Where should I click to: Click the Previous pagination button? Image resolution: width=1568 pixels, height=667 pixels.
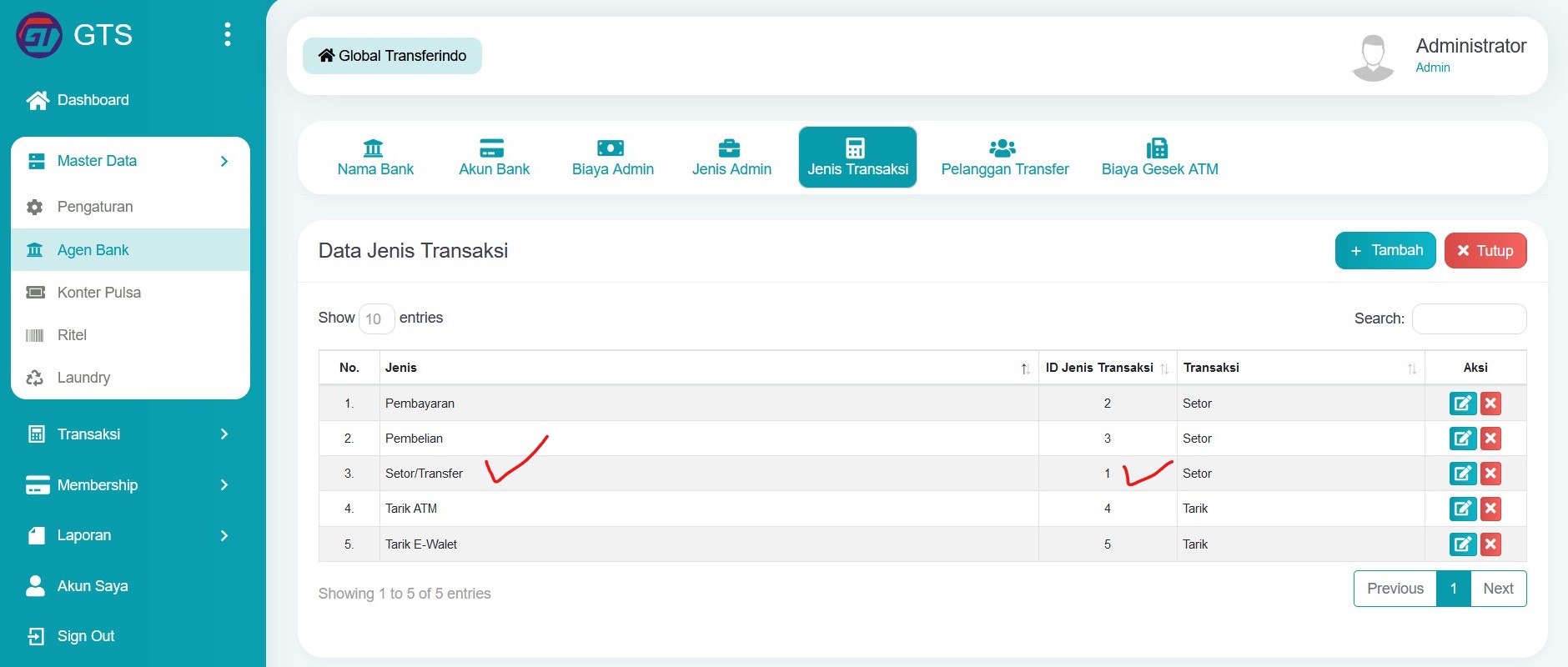tap(1395, 589)
